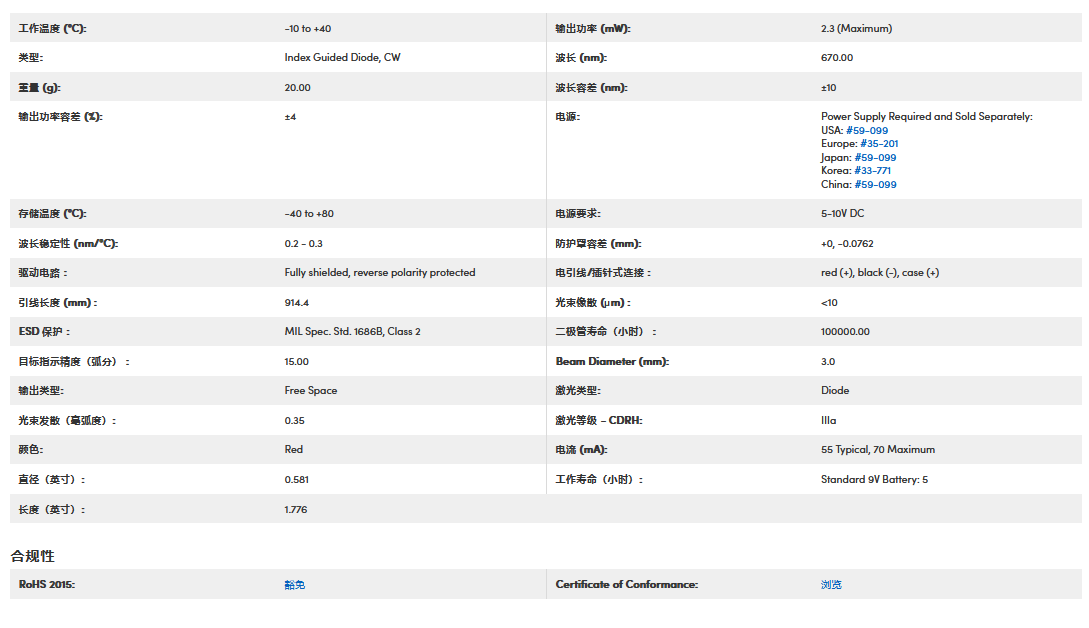Click the IIIa laser class value
Image resolution: width=1089 pixels, height=628 pixels.
[828, 421]
